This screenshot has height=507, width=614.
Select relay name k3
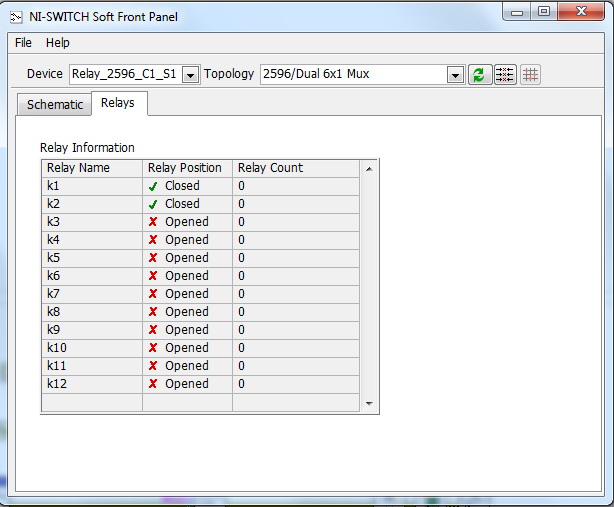coord(92,222)
